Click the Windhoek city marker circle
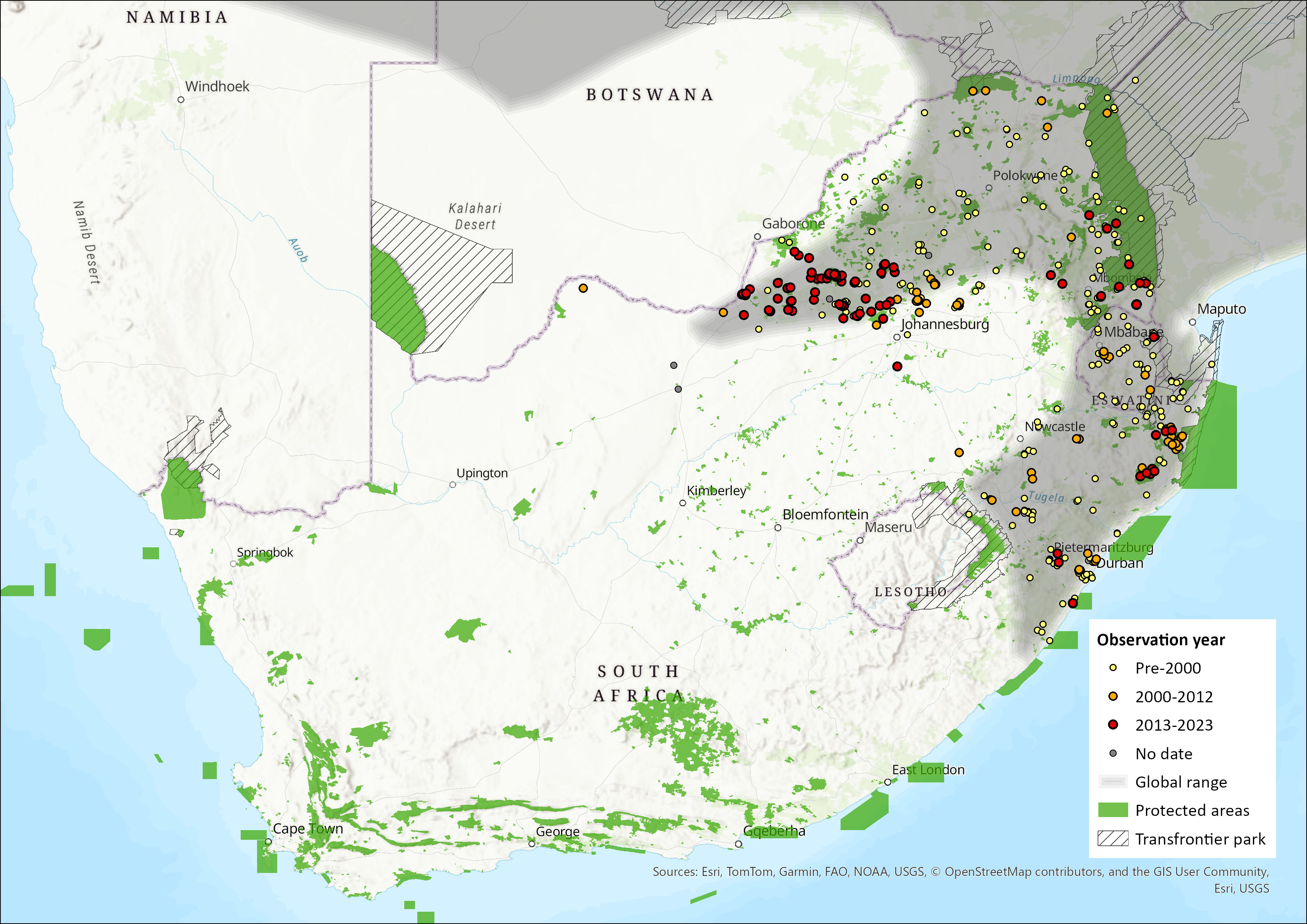The image size is (1307, 924). click(x=181, y=99)
